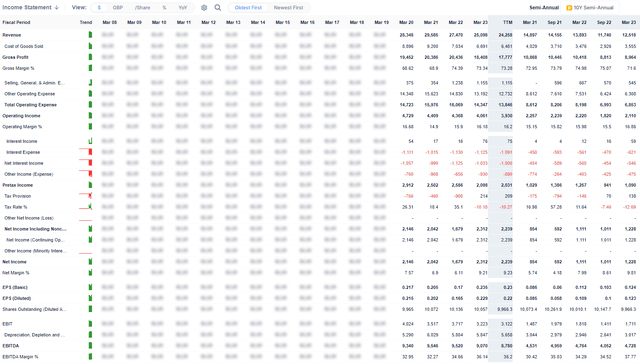
Task: Open the Income Statement dropdown
Action: [x=31, y=7]
